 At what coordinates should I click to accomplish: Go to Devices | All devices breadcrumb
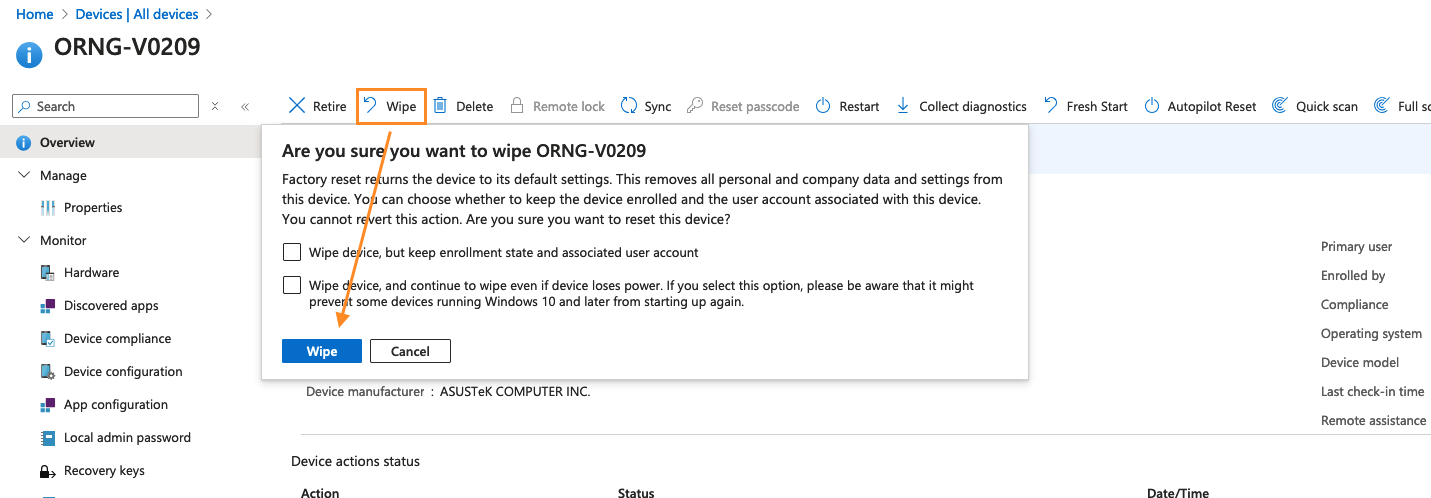pyautogui.click(x=137, y=14)
